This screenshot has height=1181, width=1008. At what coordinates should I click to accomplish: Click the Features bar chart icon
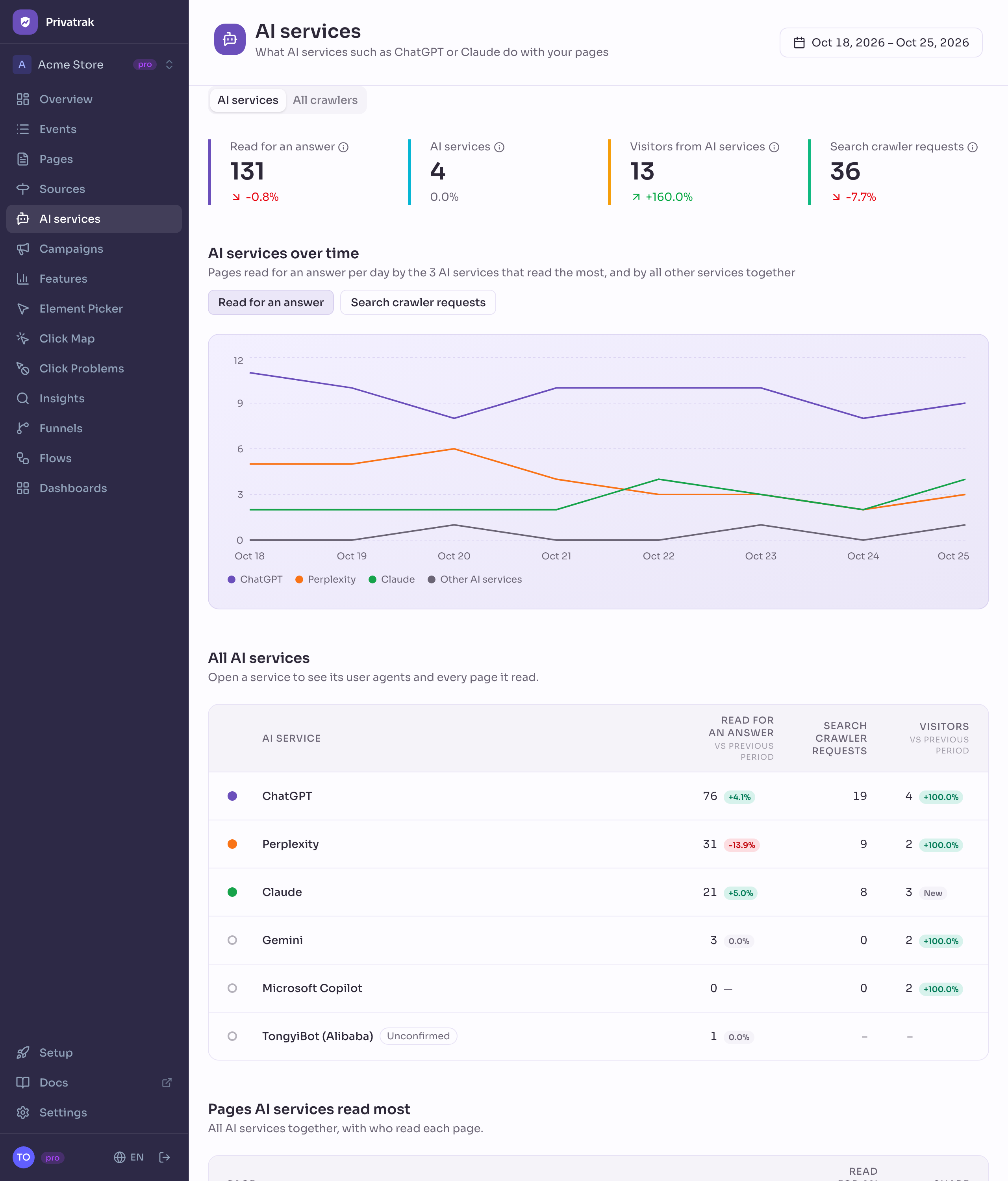(23, 279)
